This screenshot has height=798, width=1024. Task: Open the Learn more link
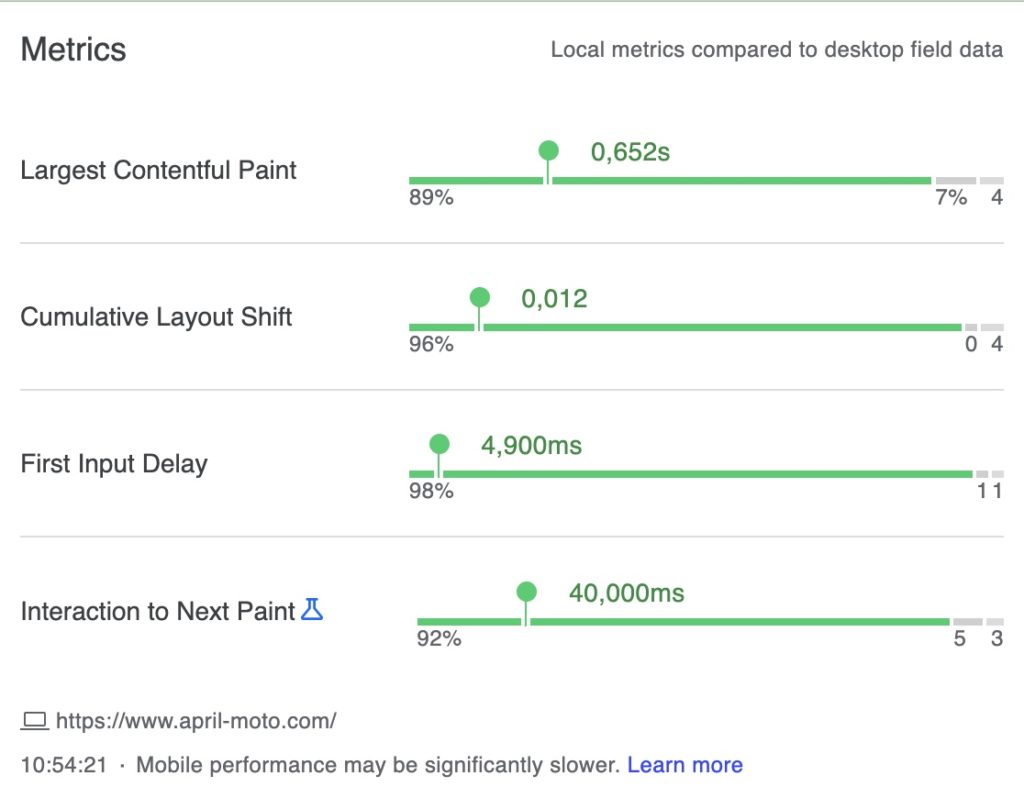[685, 764]
